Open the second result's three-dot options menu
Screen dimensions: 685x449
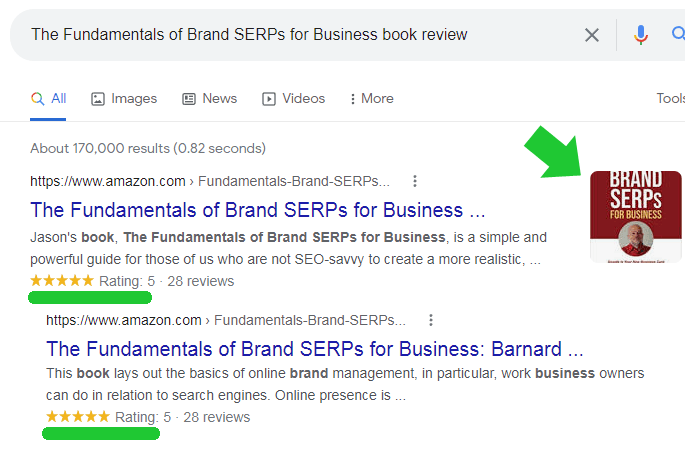click(x=431, y=320)
